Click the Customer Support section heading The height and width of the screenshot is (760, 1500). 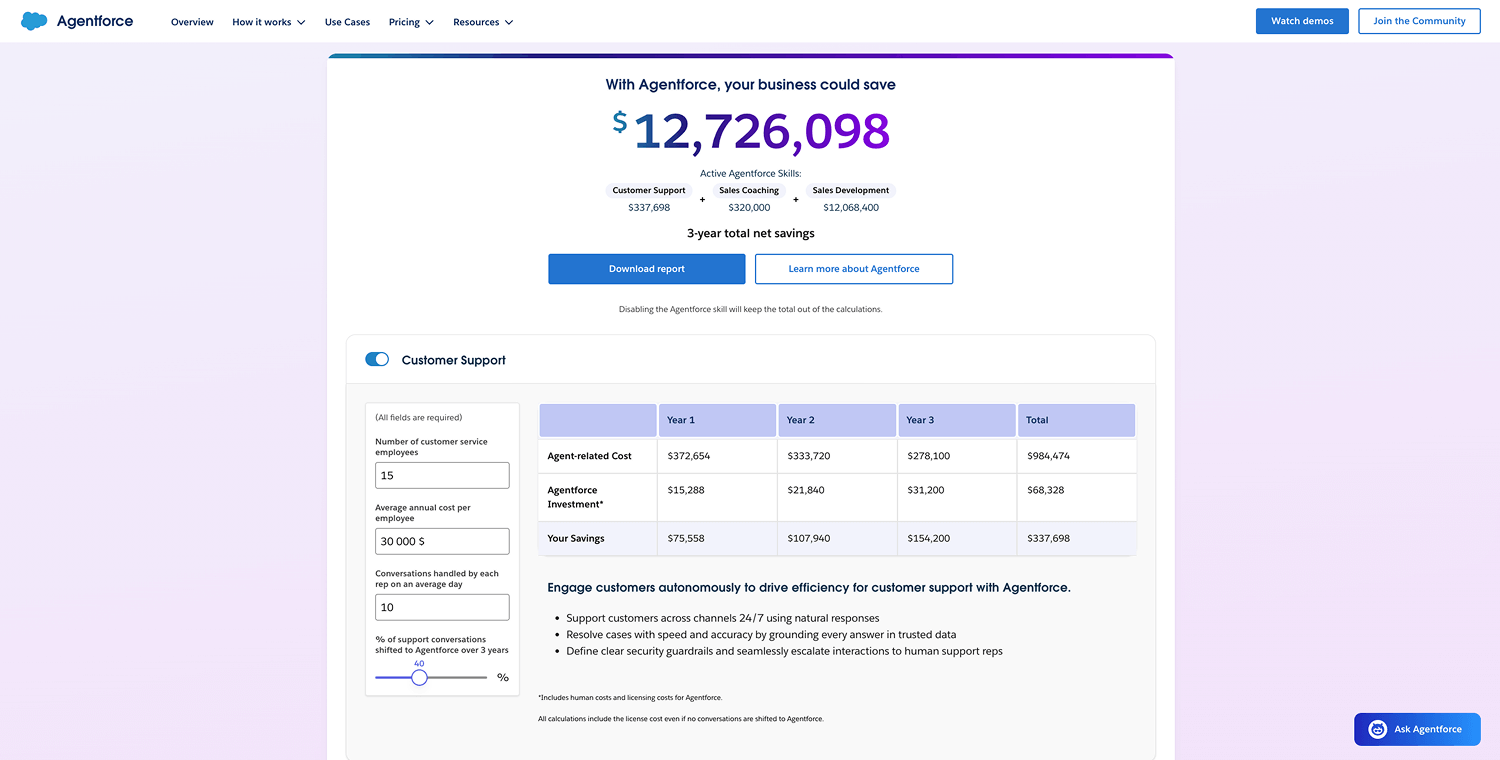454,360
